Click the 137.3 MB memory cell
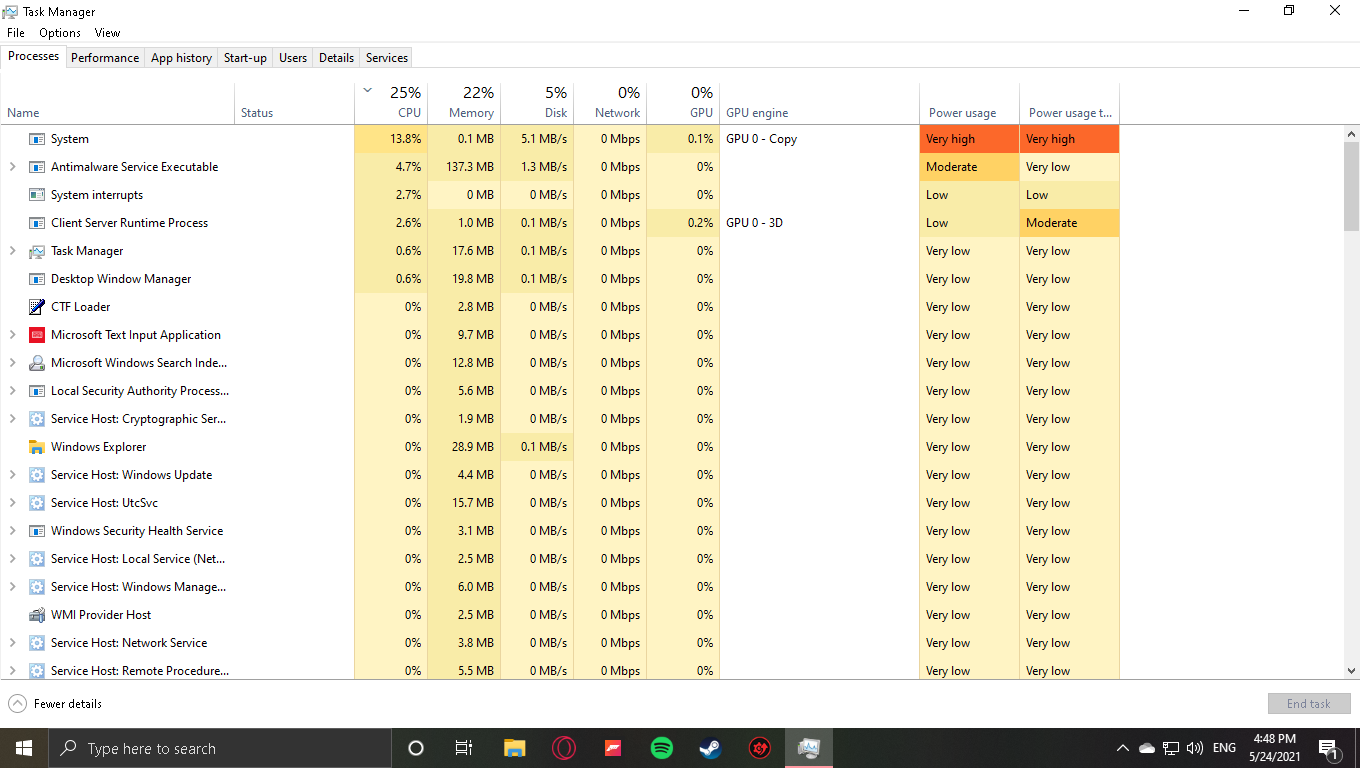The width and height of the screenshot is (1360, 768). pyautogui.click(x=464, y=167)
